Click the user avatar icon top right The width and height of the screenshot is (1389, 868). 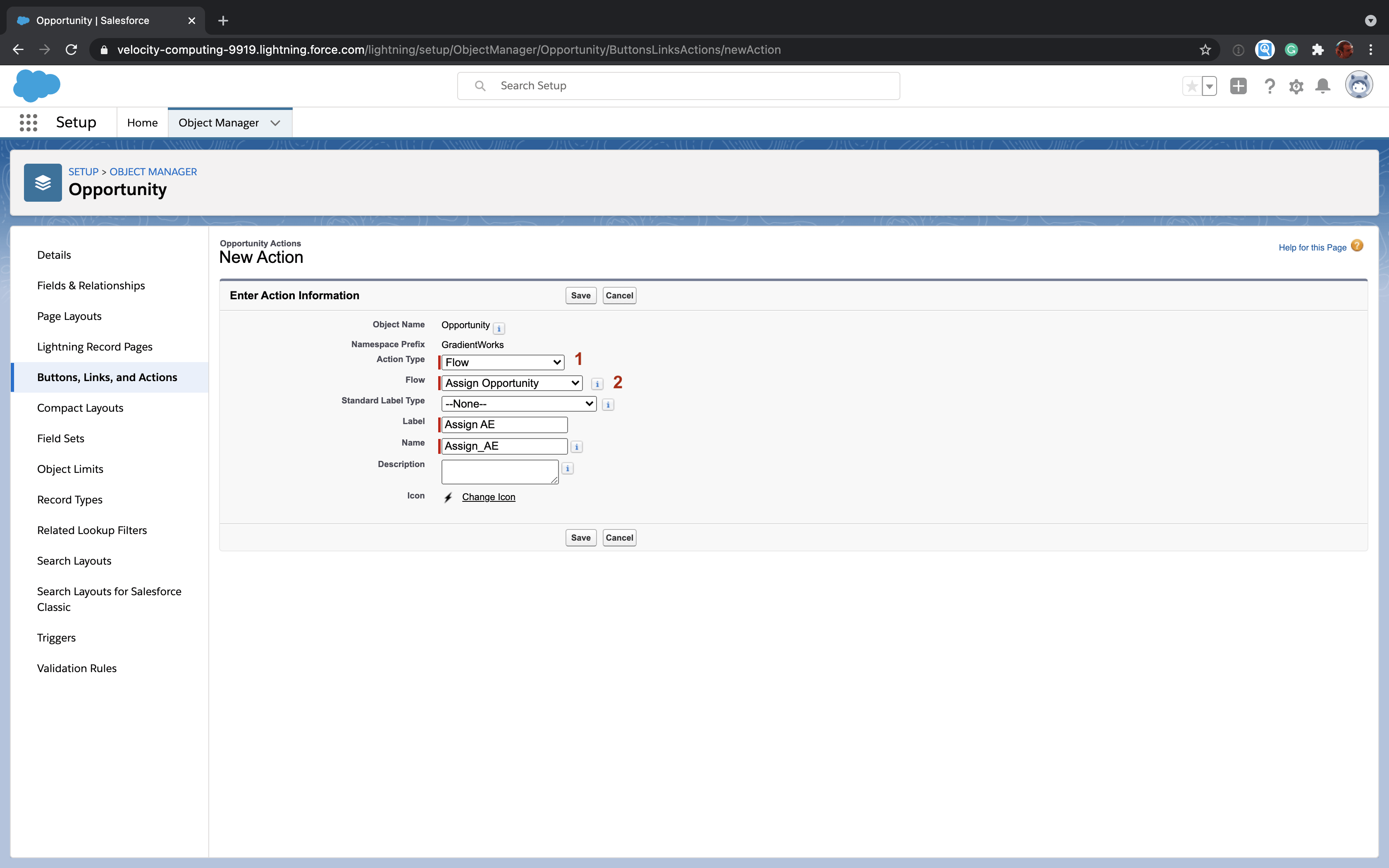pos(1359,86)
